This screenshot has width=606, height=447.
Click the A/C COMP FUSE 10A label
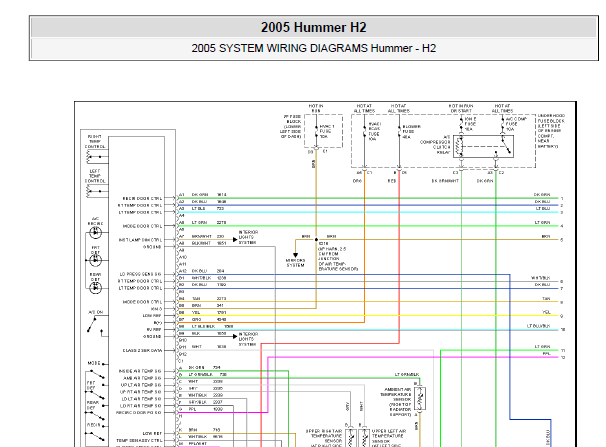point(516,124)
